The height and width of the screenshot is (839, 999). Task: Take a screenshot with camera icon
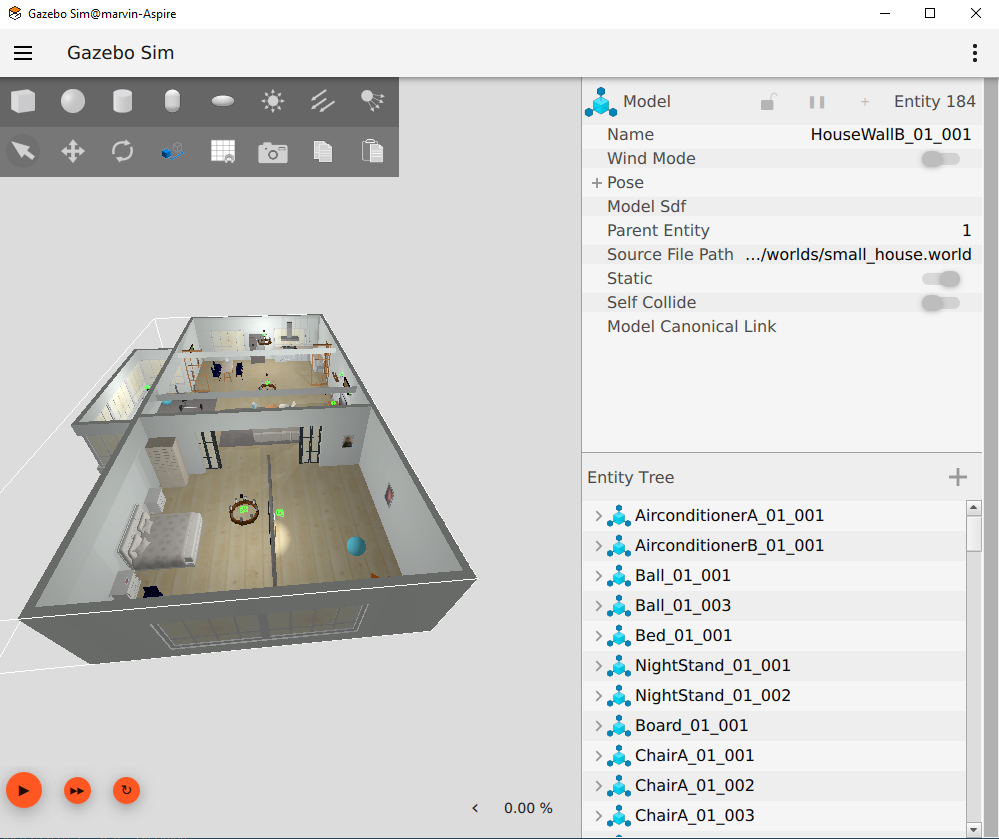[273, 152]
